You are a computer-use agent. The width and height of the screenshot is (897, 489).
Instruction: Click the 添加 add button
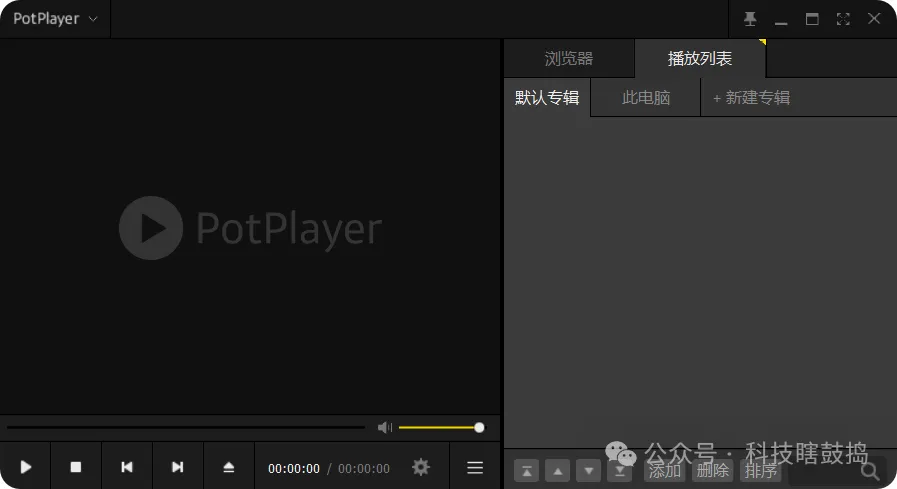click(x=665, y=471)
